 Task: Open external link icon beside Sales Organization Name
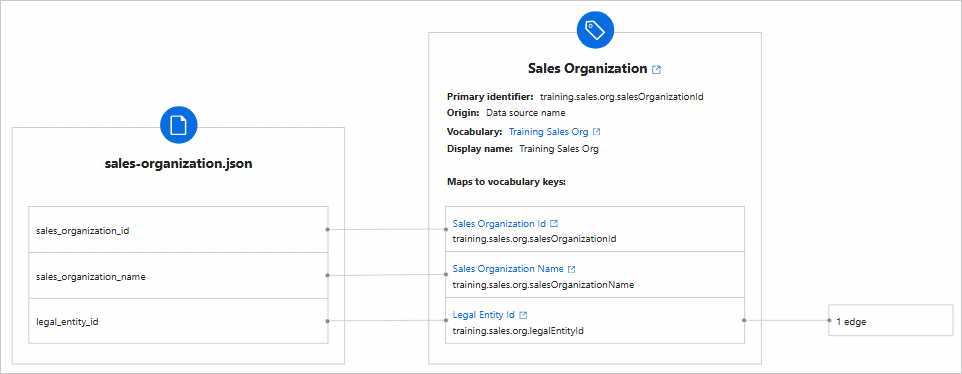coord(572,269)
